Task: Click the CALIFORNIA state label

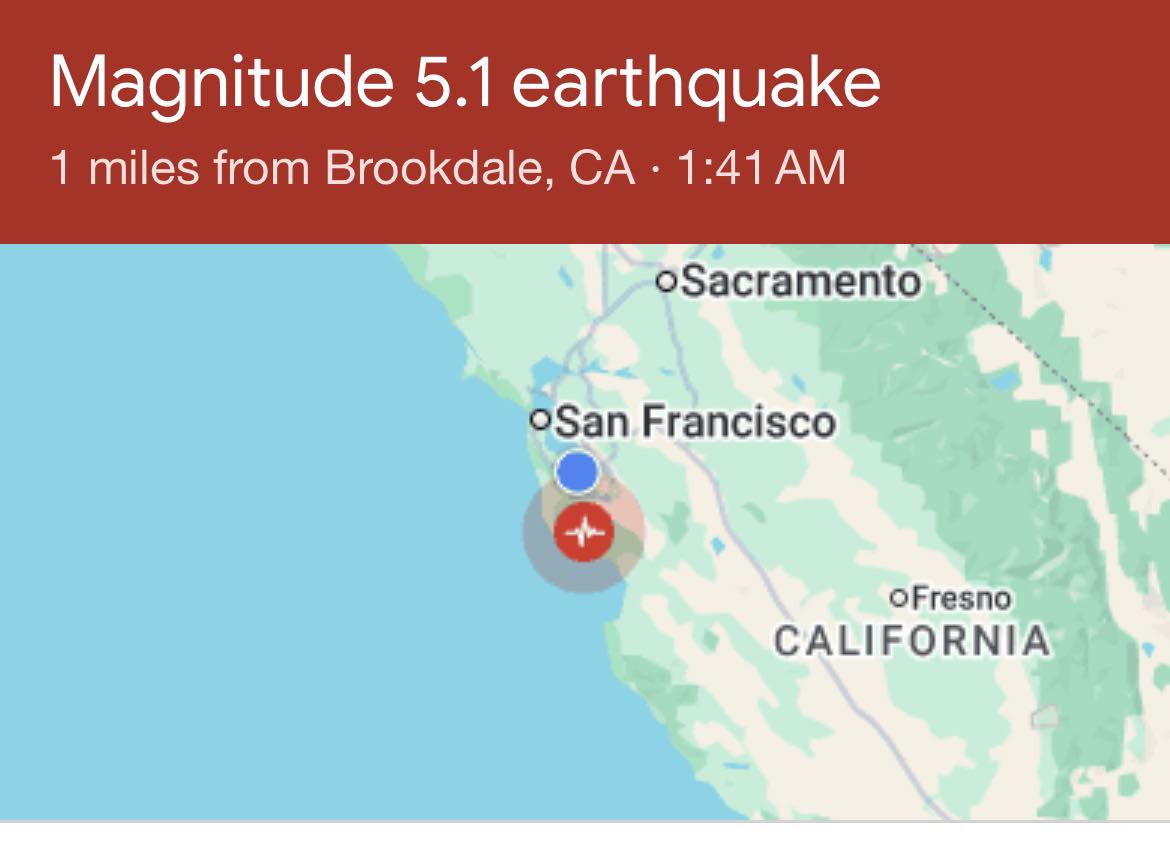Action: click(x=912, y=640)
